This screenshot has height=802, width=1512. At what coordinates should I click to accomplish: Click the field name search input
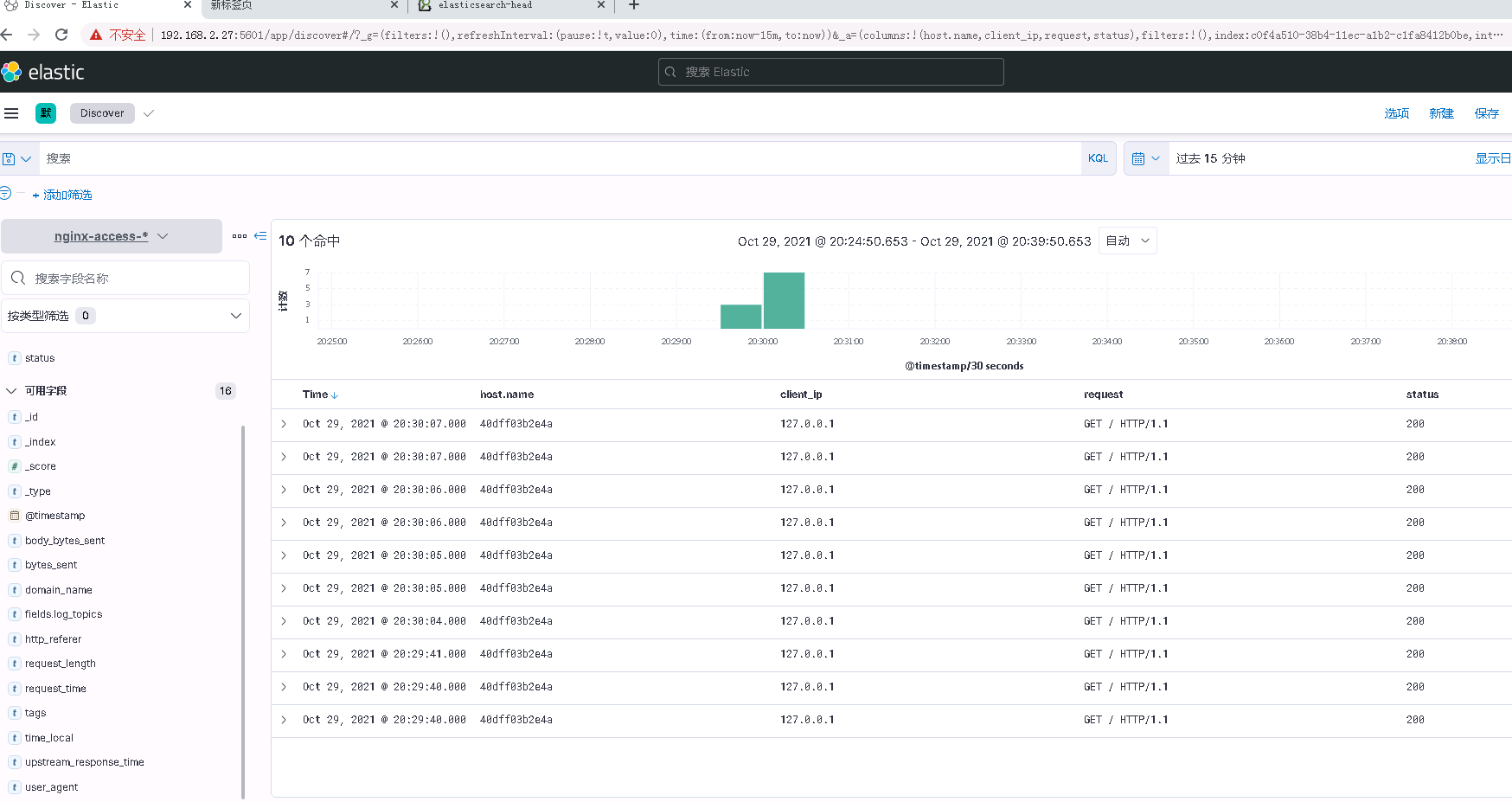pyautogui.click(x=125, y=278)
